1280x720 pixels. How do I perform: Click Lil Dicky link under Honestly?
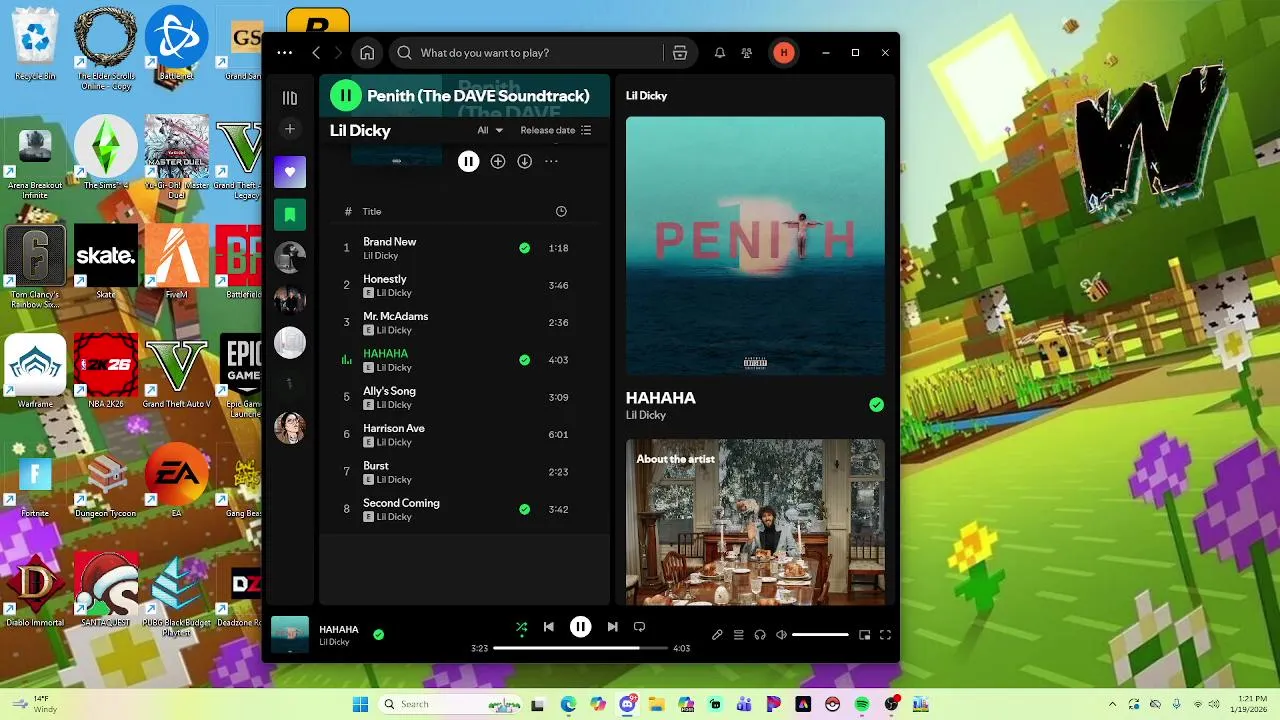[394, 293]
